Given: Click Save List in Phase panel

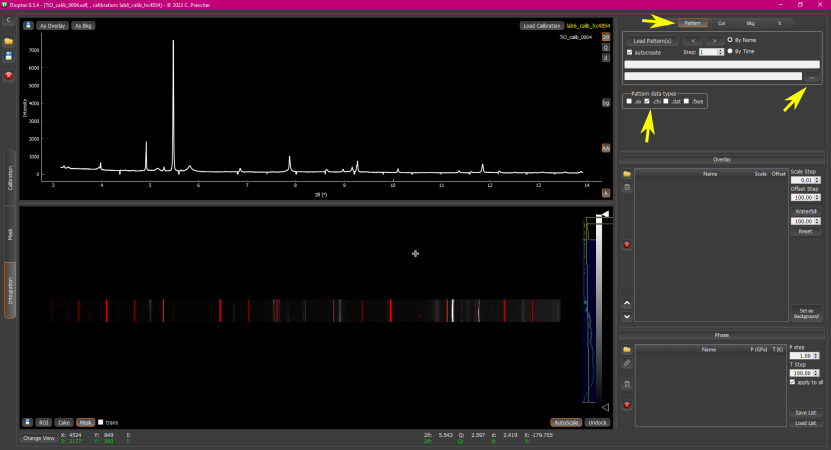Looking at the screenshot, I should (806, 412).
